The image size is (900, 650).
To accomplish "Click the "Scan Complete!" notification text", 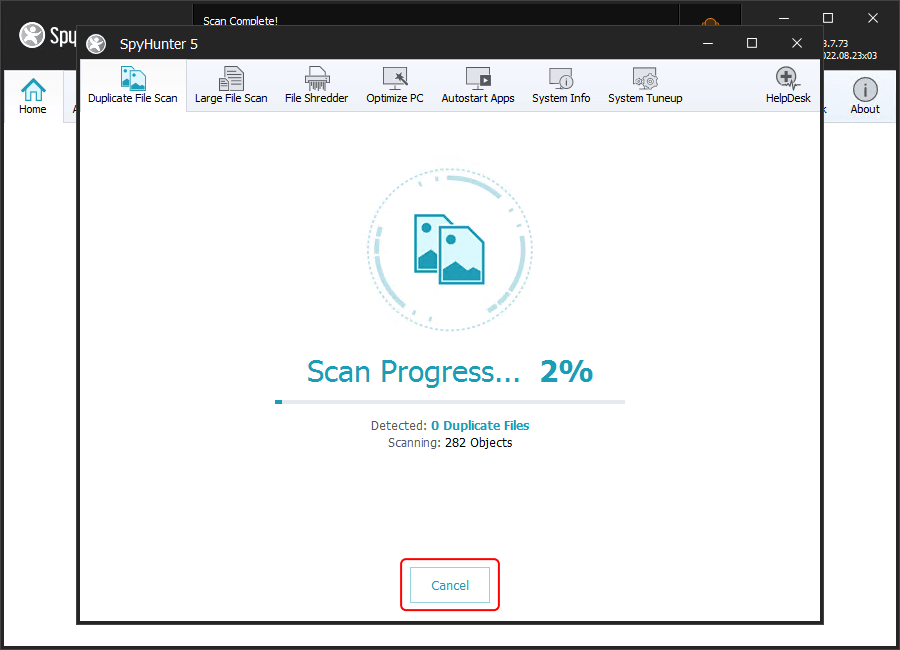I will click(240, 21).
